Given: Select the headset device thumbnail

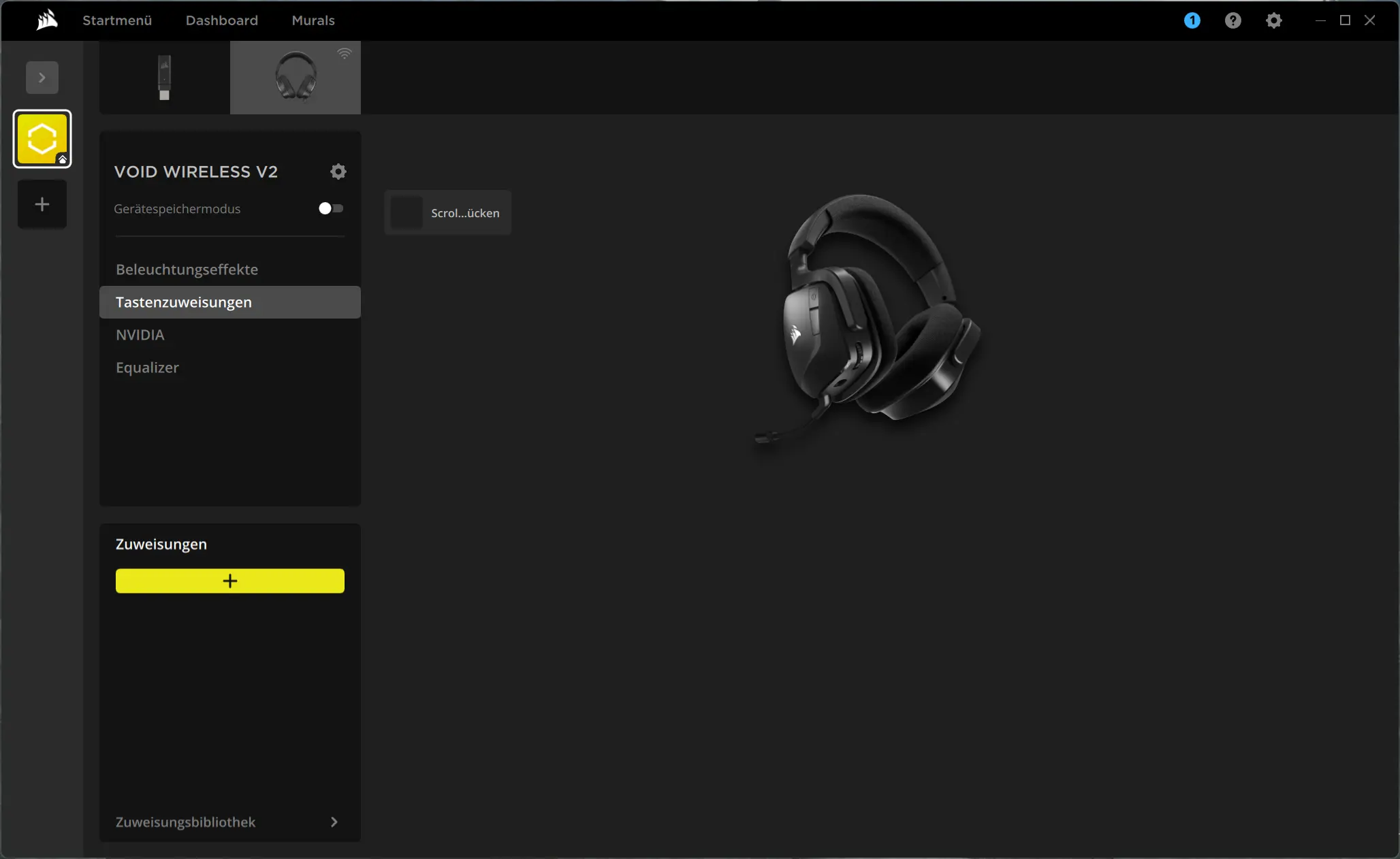Looking at the screenshot, I should pos(296,78).
